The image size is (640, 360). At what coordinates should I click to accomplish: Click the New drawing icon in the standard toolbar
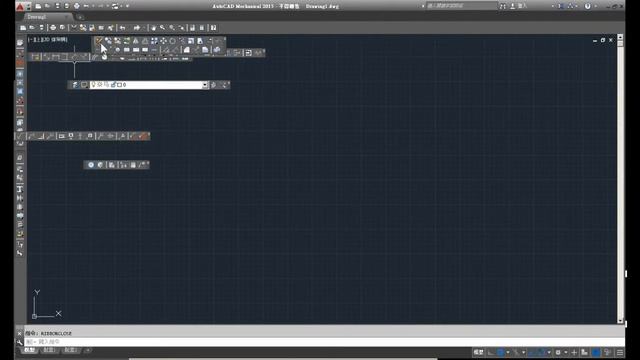(23, 28)
